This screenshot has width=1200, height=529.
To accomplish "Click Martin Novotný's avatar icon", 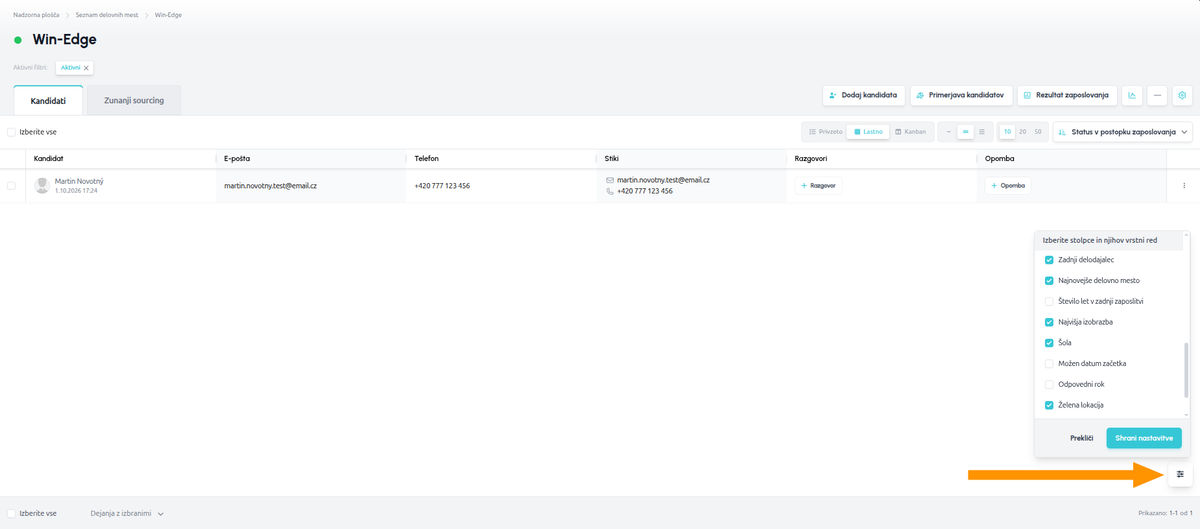I will coord(42,185).
